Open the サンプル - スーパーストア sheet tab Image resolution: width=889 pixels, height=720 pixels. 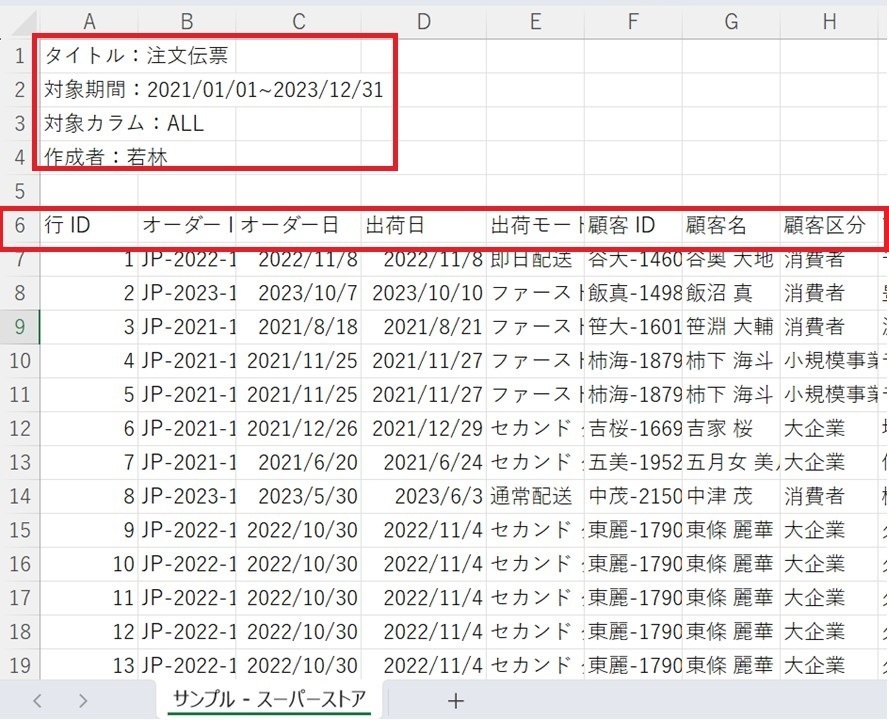268,698
